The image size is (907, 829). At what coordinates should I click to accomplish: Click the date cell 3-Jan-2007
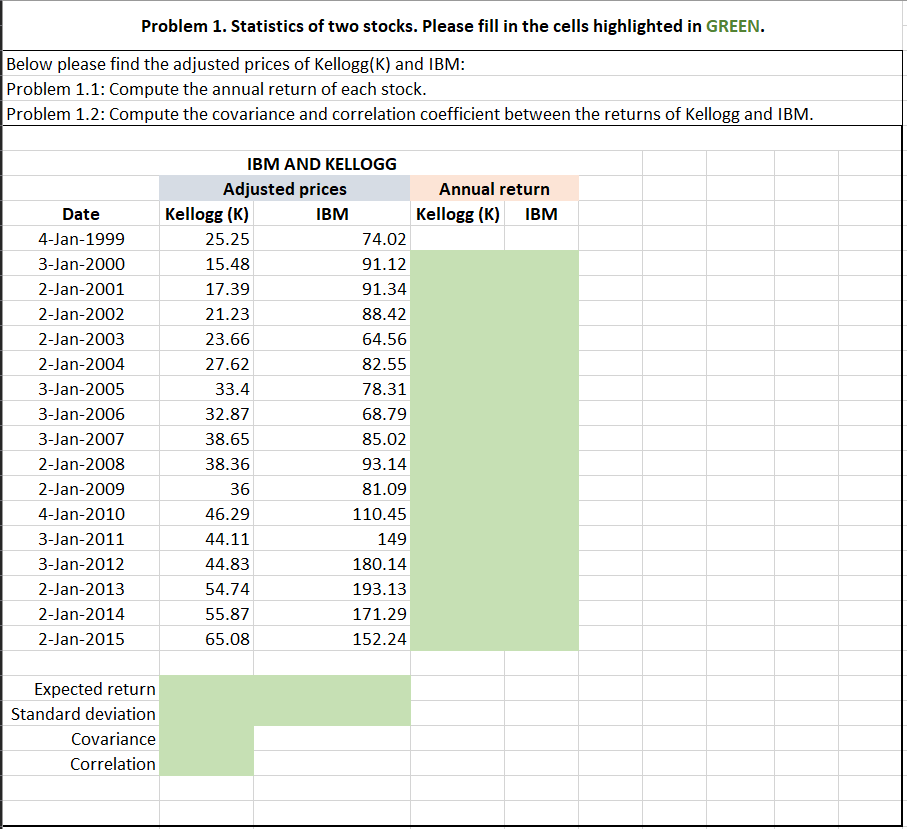point(81,439)
